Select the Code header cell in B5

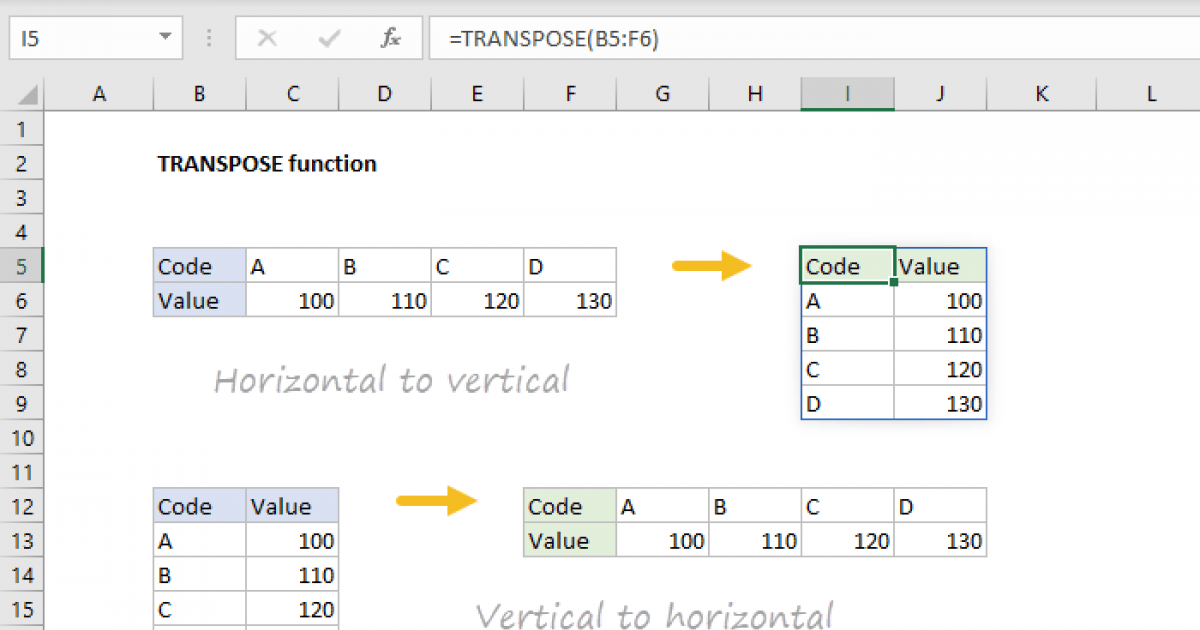click(x=198, y=265)
